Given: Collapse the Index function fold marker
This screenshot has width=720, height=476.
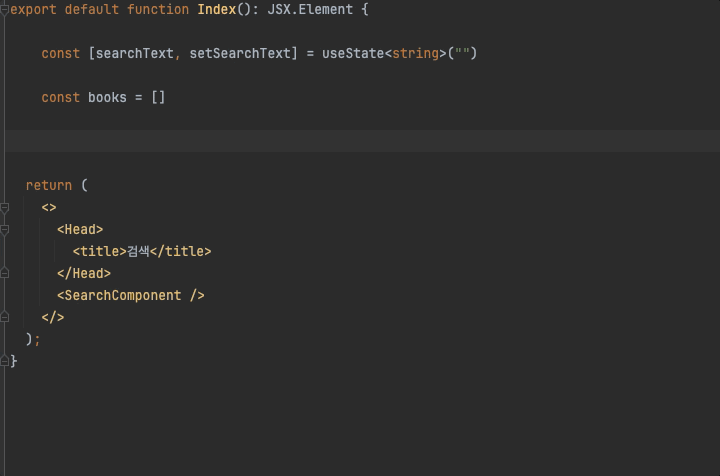Looking at the screenshot, I should point(4,10).
